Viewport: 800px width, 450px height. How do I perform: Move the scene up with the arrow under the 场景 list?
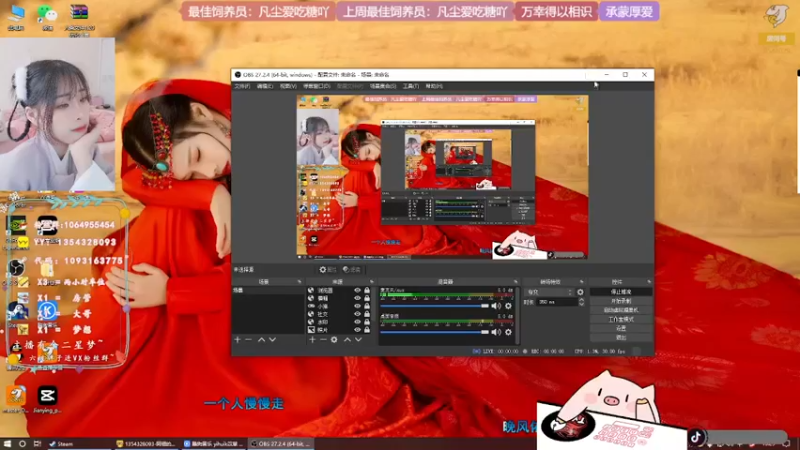(261, 340)
